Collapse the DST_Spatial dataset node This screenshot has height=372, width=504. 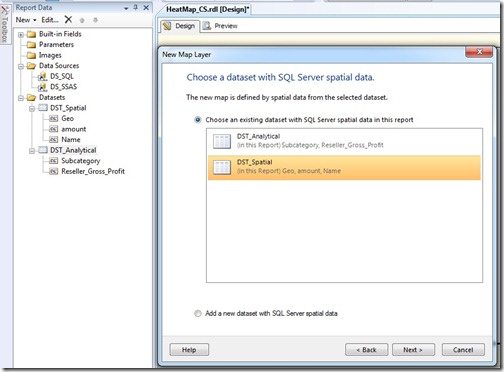pos(32,108)
